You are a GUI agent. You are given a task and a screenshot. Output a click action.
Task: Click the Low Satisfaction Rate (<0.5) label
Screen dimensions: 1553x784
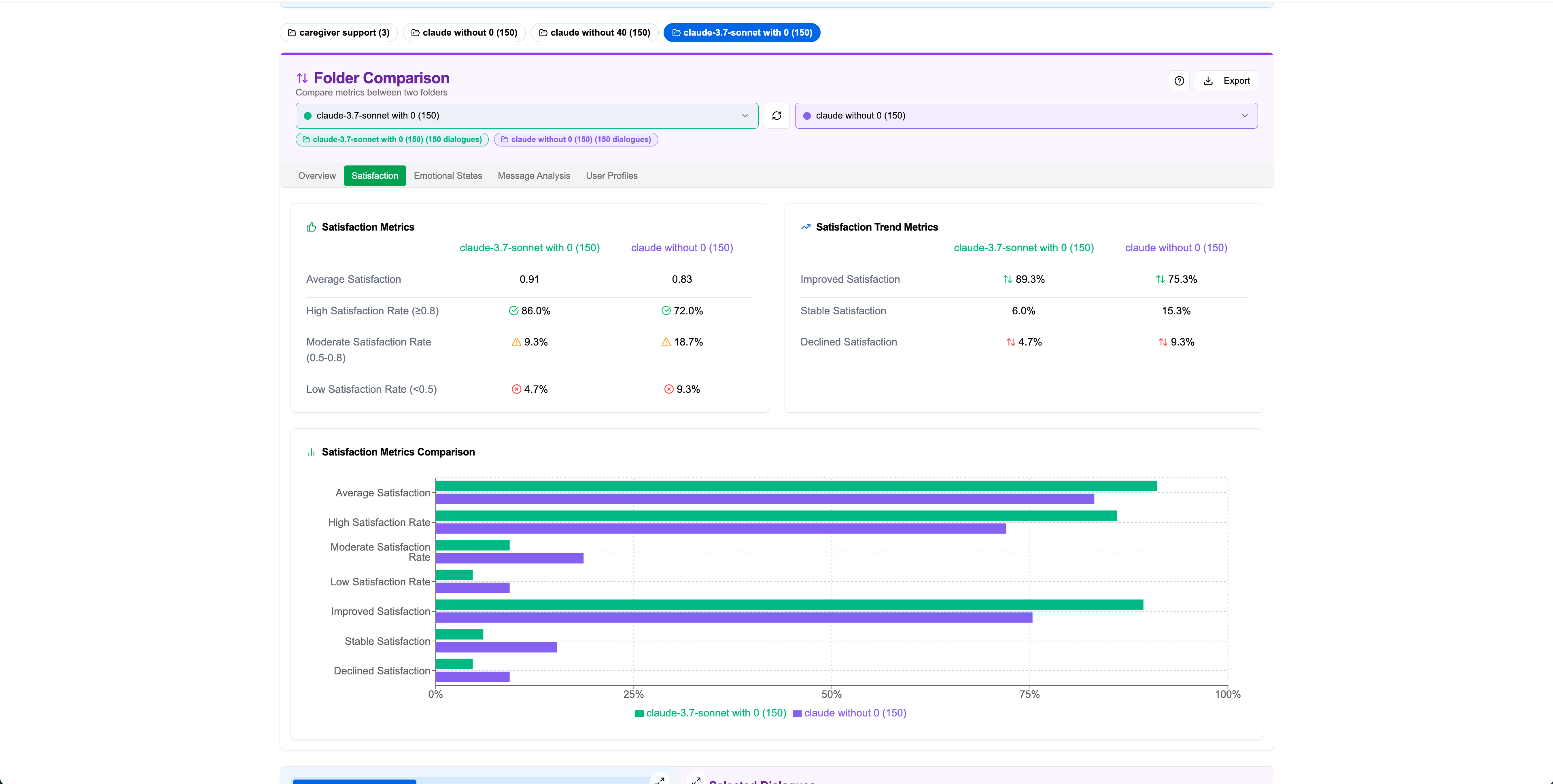tap(371, 389)
